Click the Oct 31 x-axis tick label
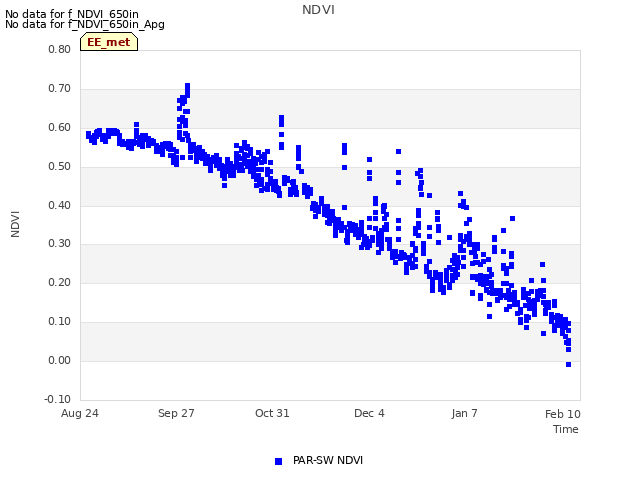Image resolution: width=640 pixels, height=480 pixels. click(272, 413)
